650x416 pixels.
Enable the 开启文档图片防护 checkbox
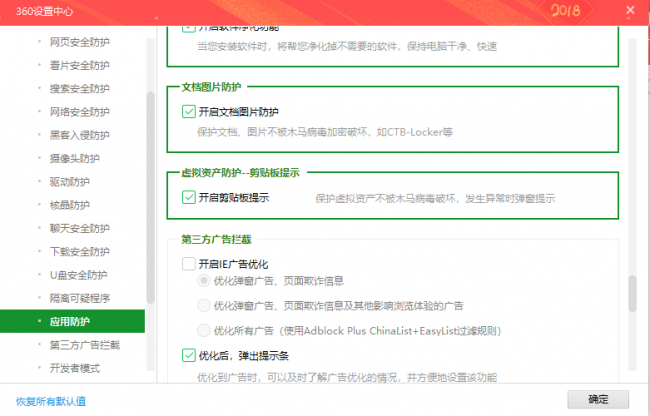tap(189, 111)
